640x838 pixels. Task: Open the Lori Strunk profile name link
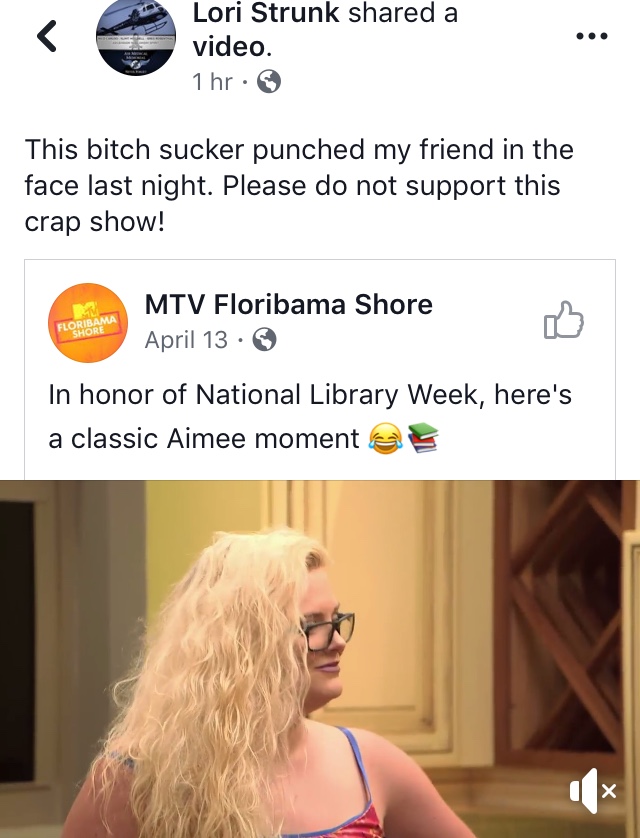tap(266, 13)
